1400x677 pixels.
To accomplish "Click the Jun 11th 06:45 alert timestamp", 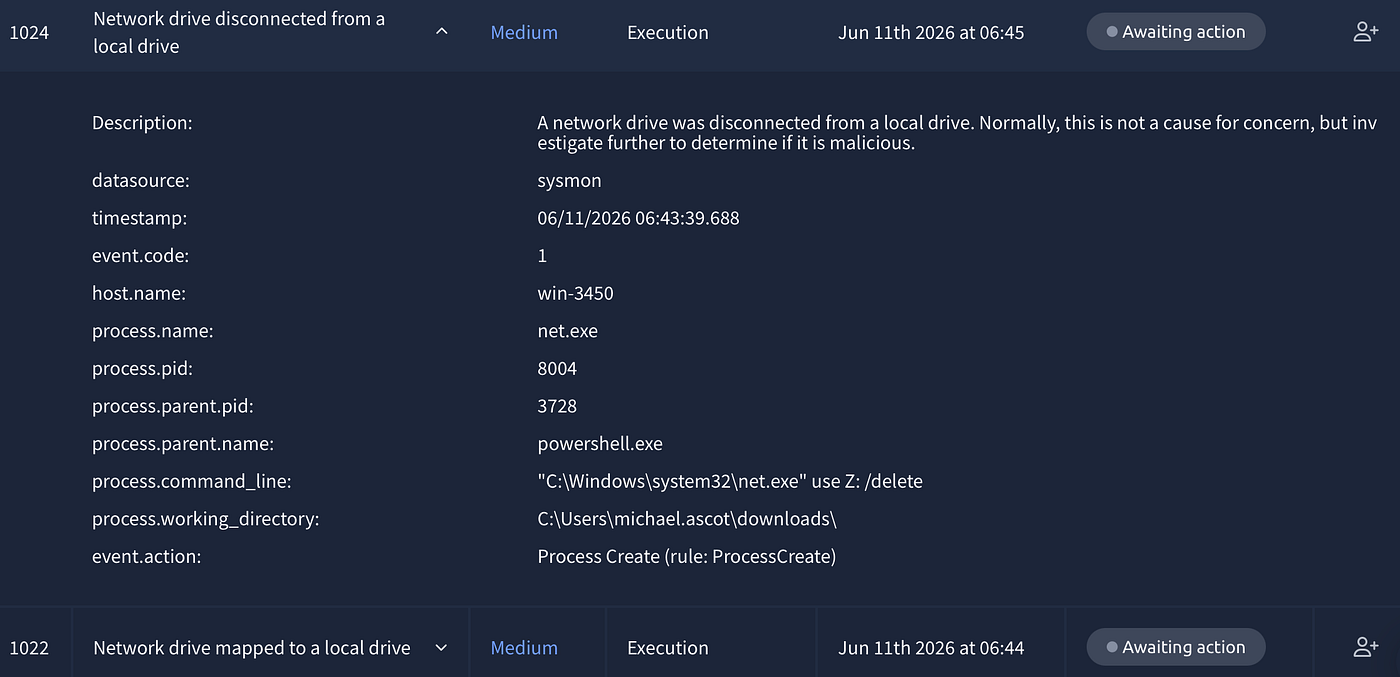I will click(931, 32).
